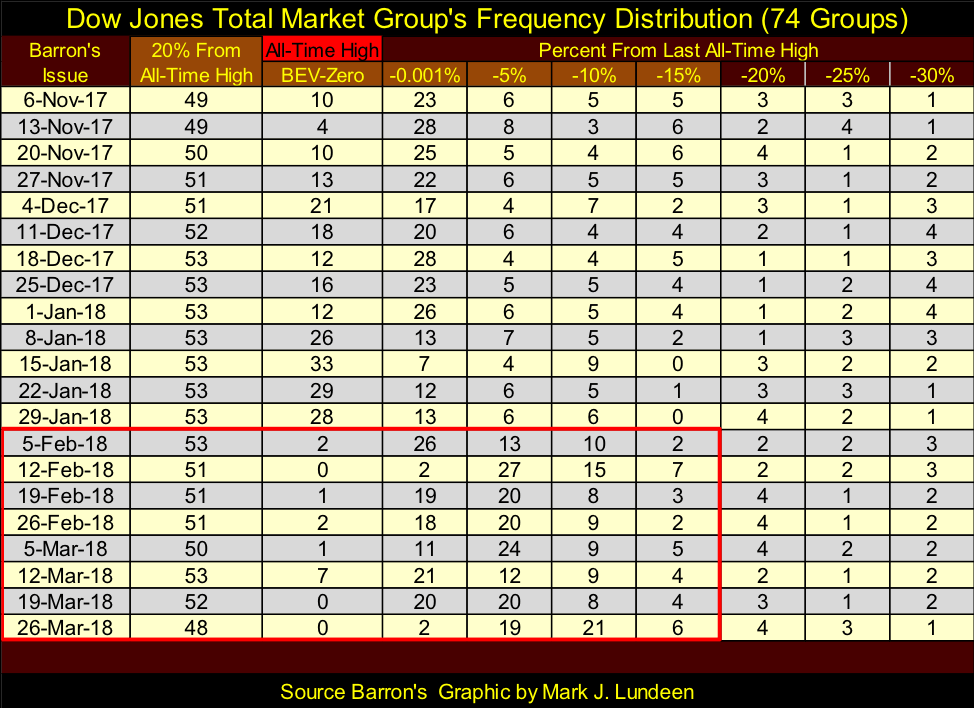
Task: Click BEV-Zero value 29 in 22-Jan-18 row
Action: (x=322, y=391)
